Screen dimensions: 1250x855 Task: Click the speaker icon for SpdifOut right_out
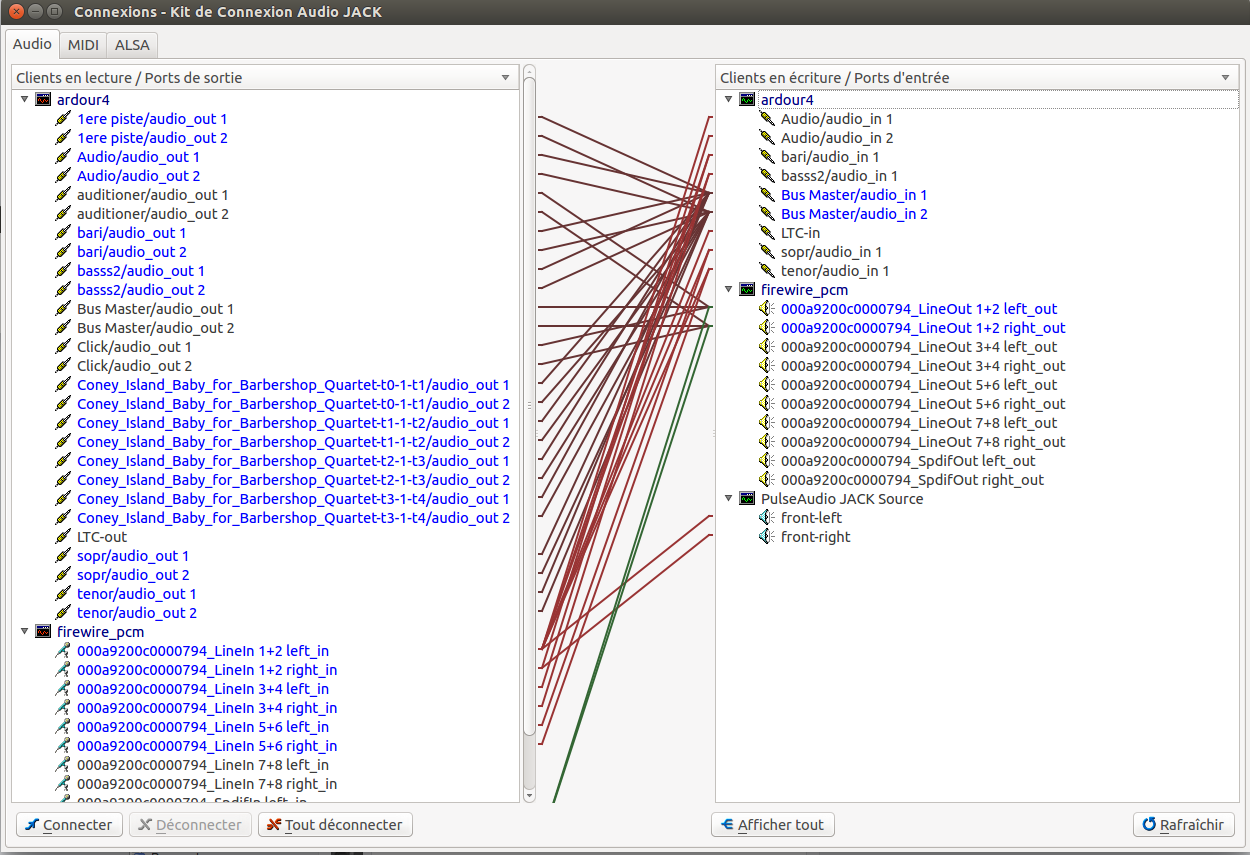[766, 480]
